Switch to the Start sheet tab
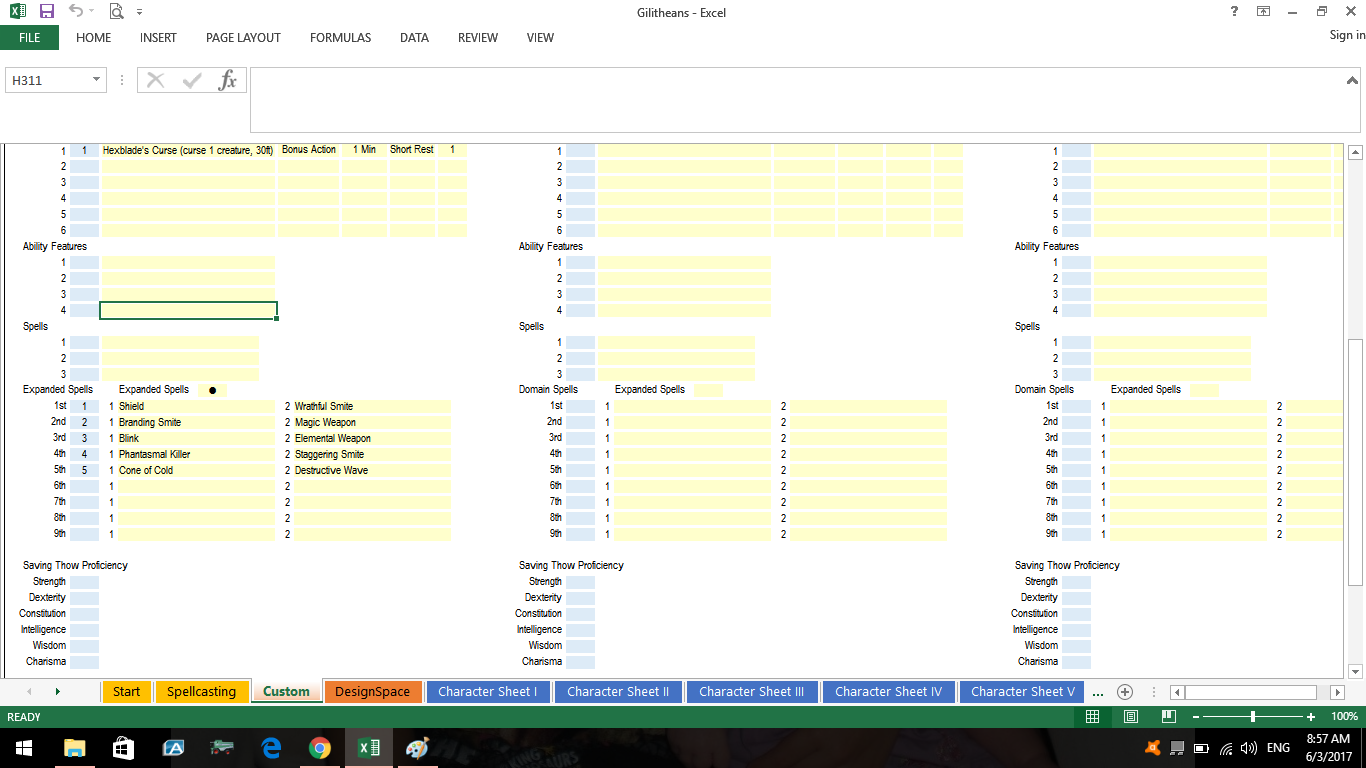1366x768 pixels. click(126, 691)
